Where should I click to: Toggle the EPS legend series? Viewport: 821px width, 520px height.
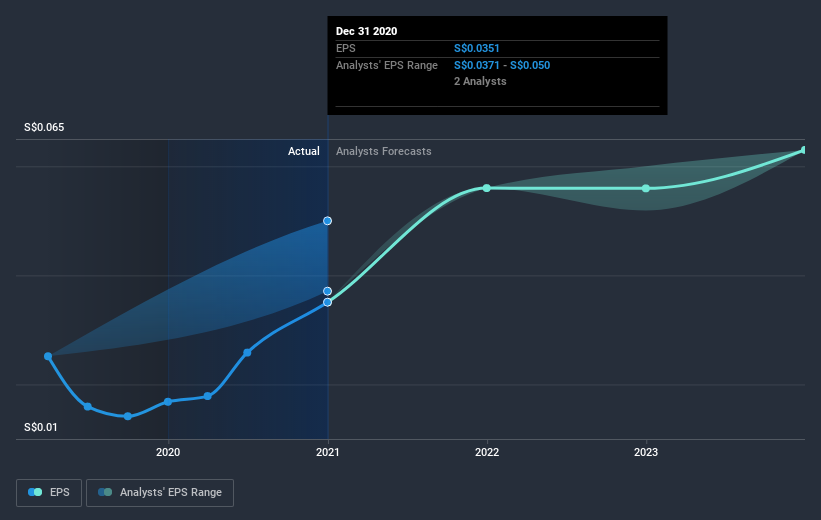(49, 492)
